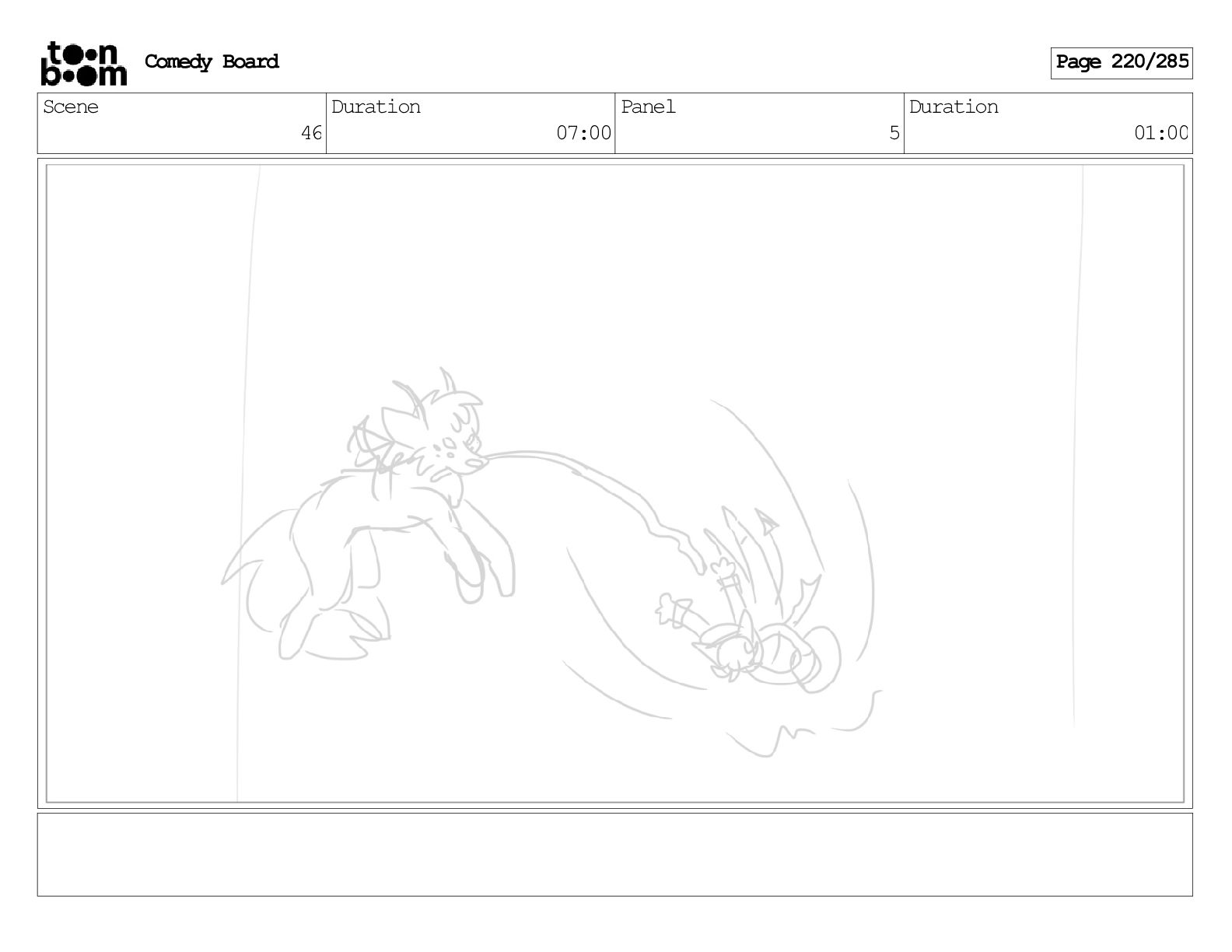Viewport: 1232px width, 952px height.
Task: Click the 'Scene' label
Action: pos(71,107)
